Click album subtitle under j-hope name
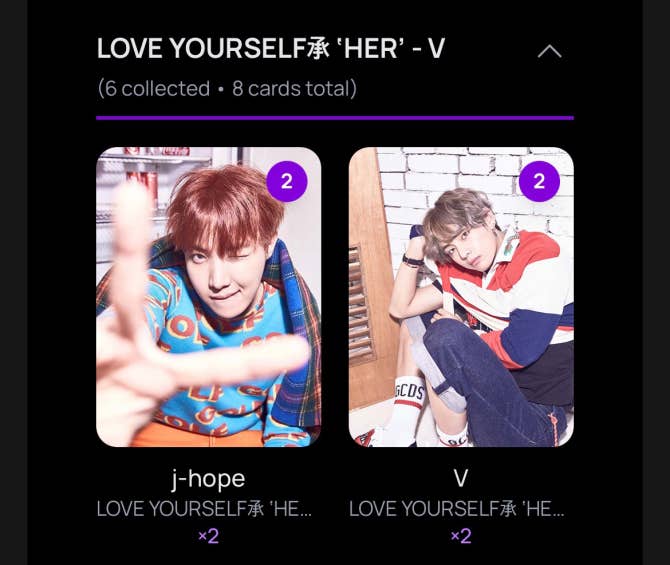This screenshot has width=670, height=565. click(x=204, y=509)
